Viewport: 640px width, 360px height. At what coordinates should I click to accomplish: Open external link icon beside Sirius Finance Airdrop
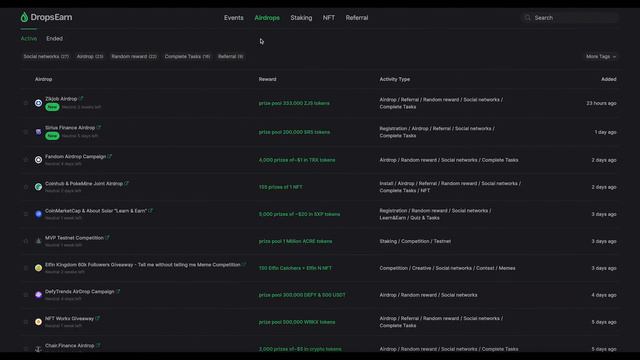(99, 127)
